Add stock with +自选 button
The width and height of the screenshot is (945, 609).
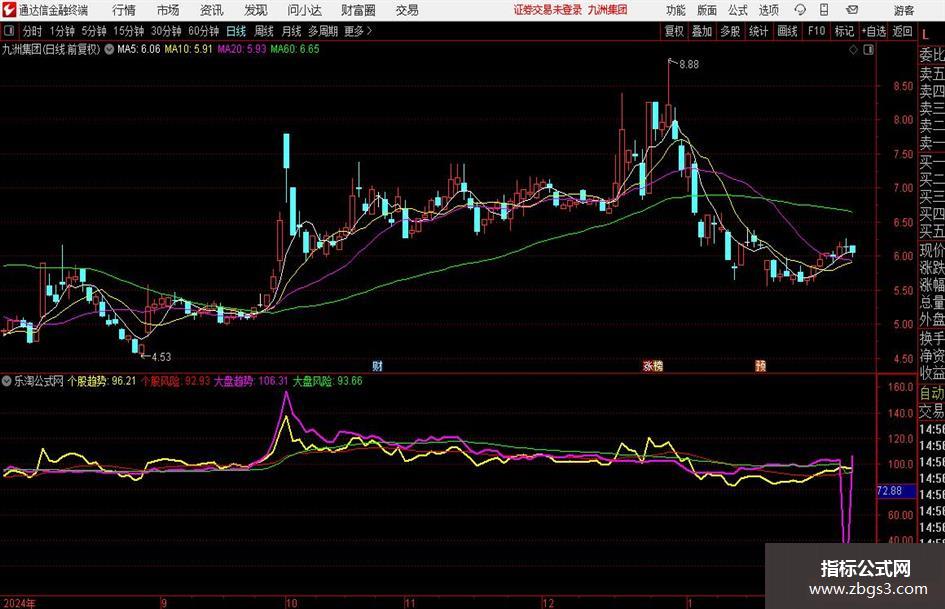(x=874, y=31)
